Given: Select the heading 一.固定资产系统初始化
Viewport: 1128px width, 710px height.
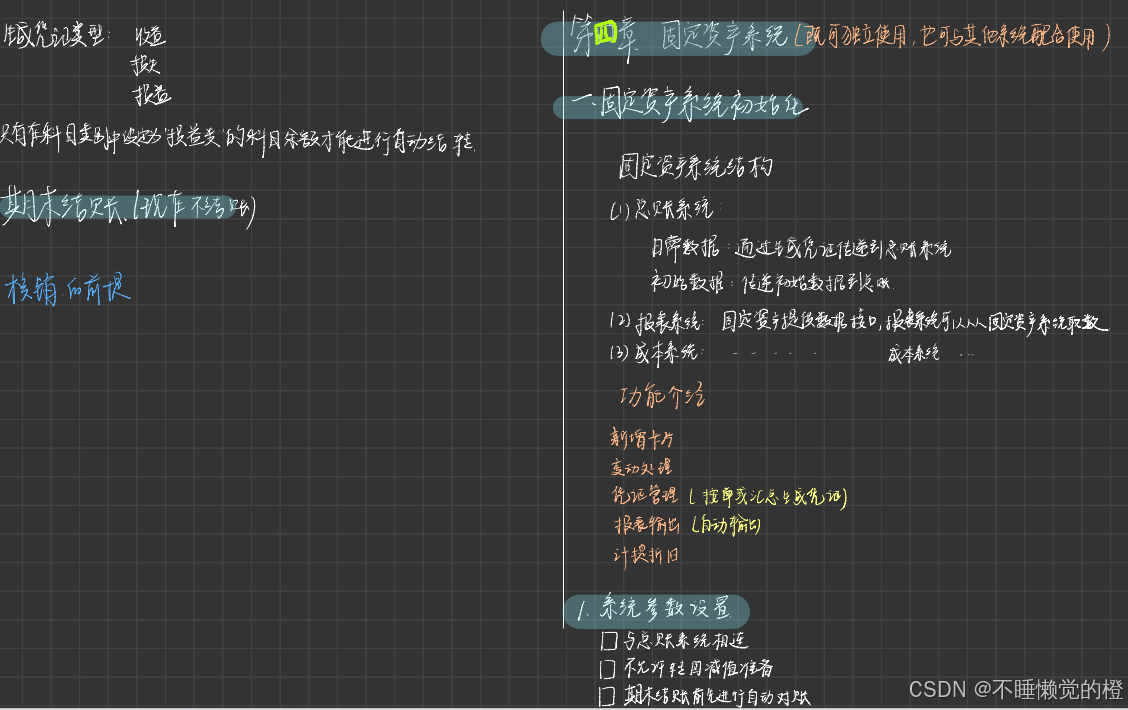Looking at the screenshot, I should (x=688, y=106).
